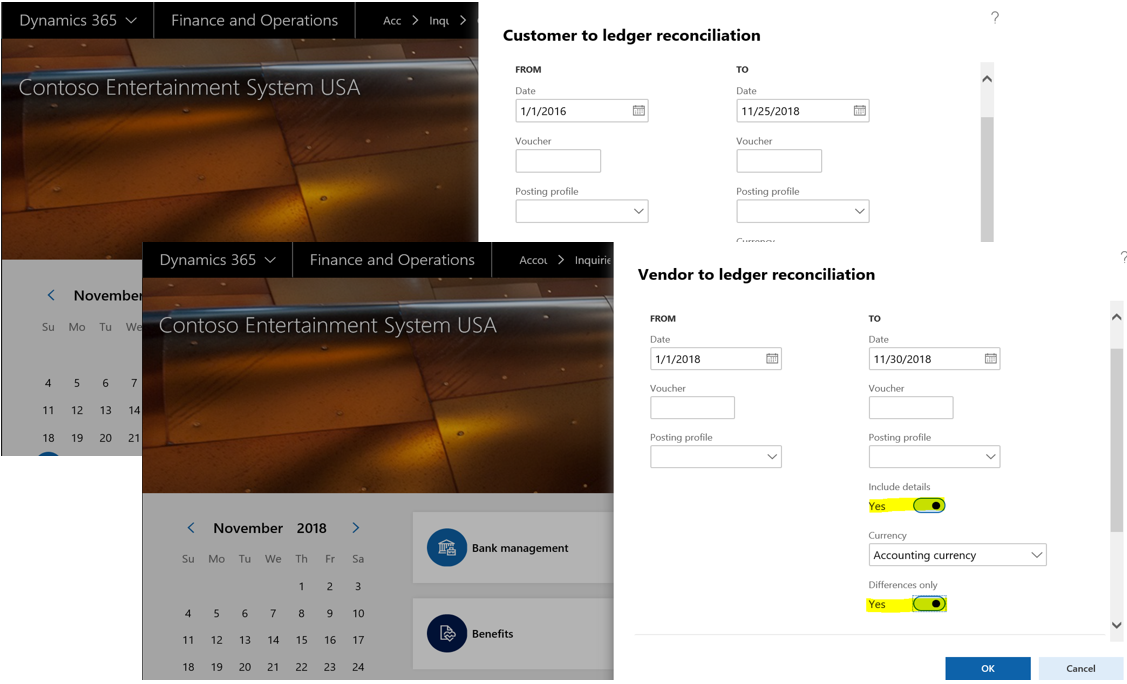This screenshot has width=1127, height=684.
Task: Open help on Vendor to ledger reconciliation
Action: click(1122, 257)
